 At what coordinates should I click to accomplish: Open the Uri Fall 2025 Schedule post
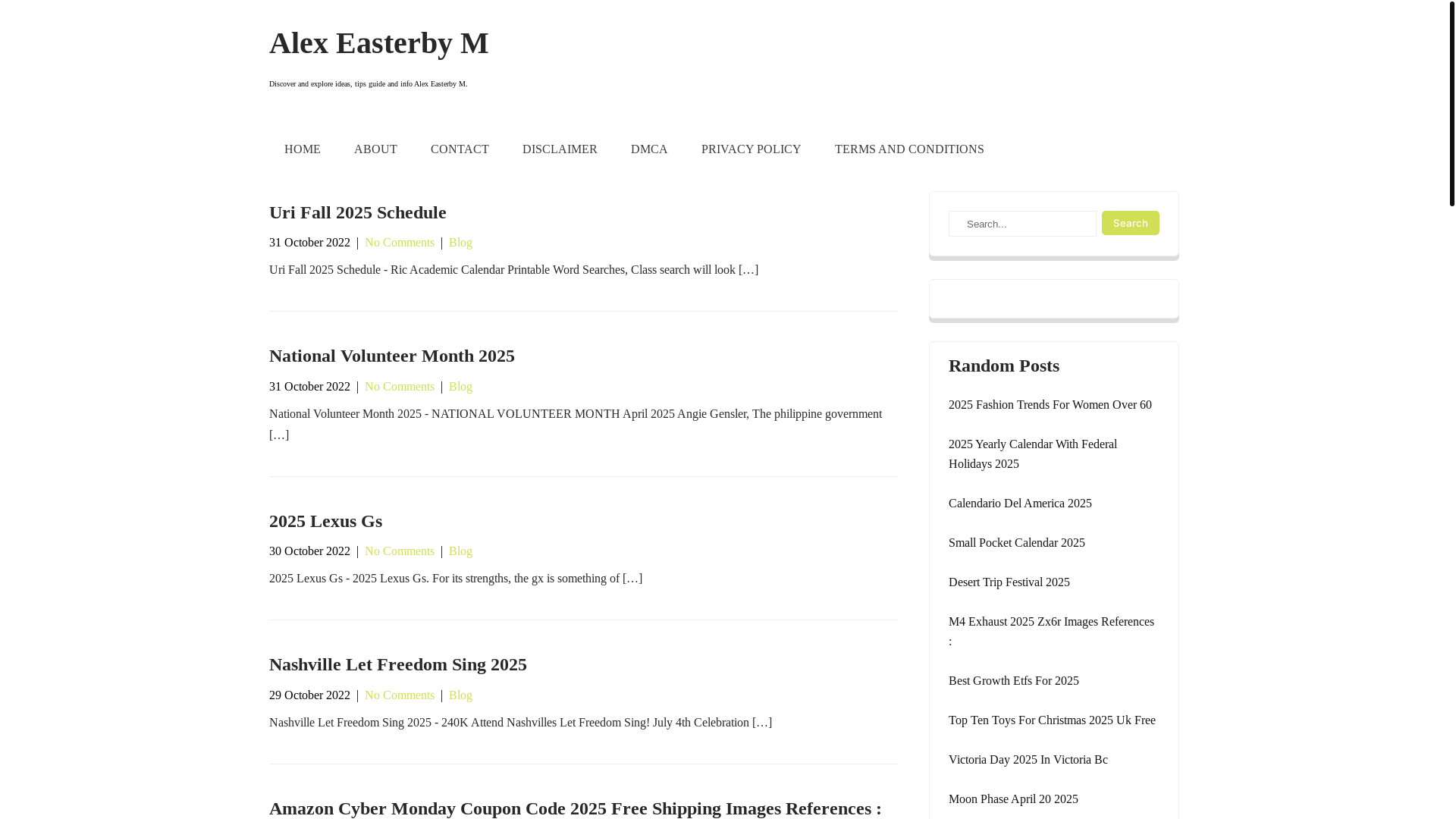(357, 212)
